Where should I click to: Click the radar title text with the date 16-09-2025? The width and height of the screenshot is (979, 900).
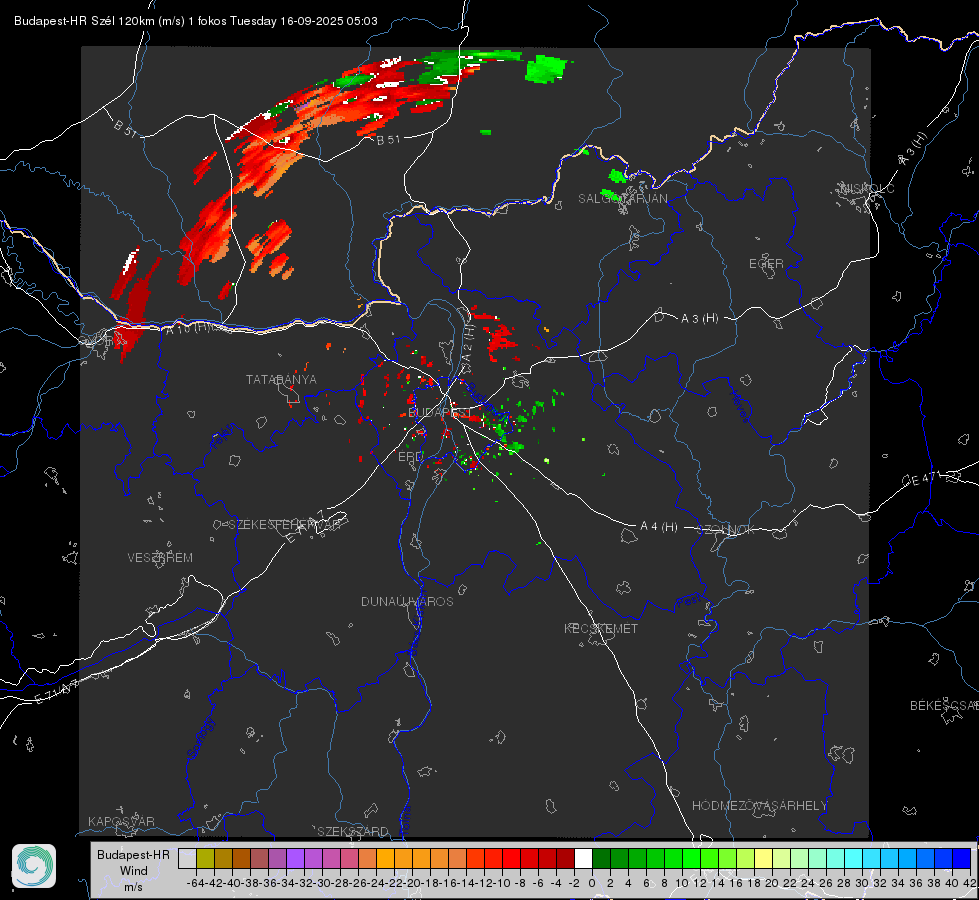[x=195, y=21]
